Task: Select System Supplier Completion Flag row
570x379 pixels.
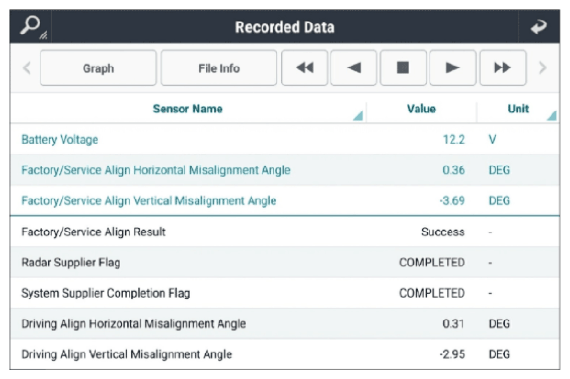Action: coord(285,293)
